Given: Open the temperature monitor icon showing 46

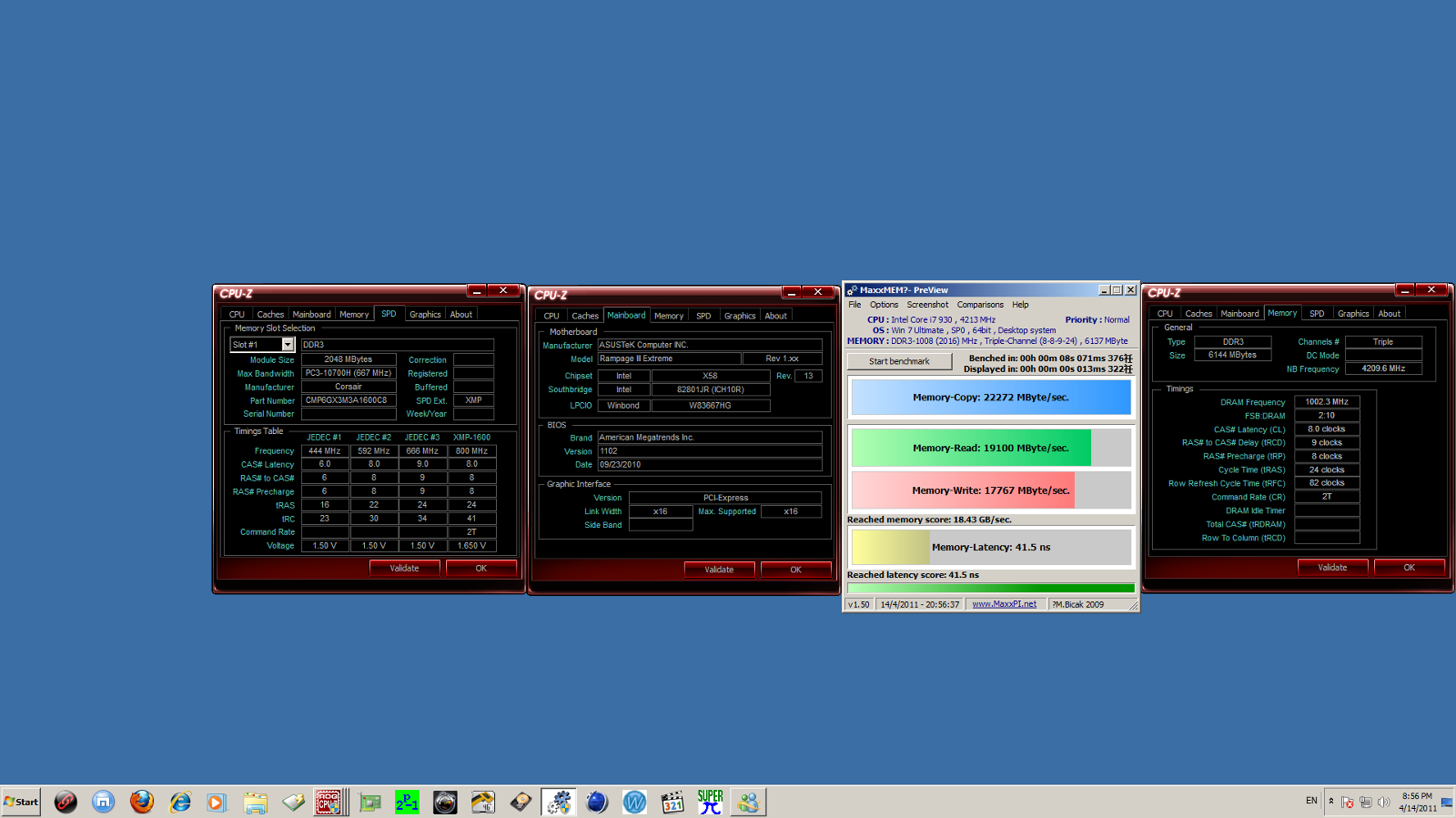Looking at the screenshot, I should pyautogui.click(x=482, y=802).
